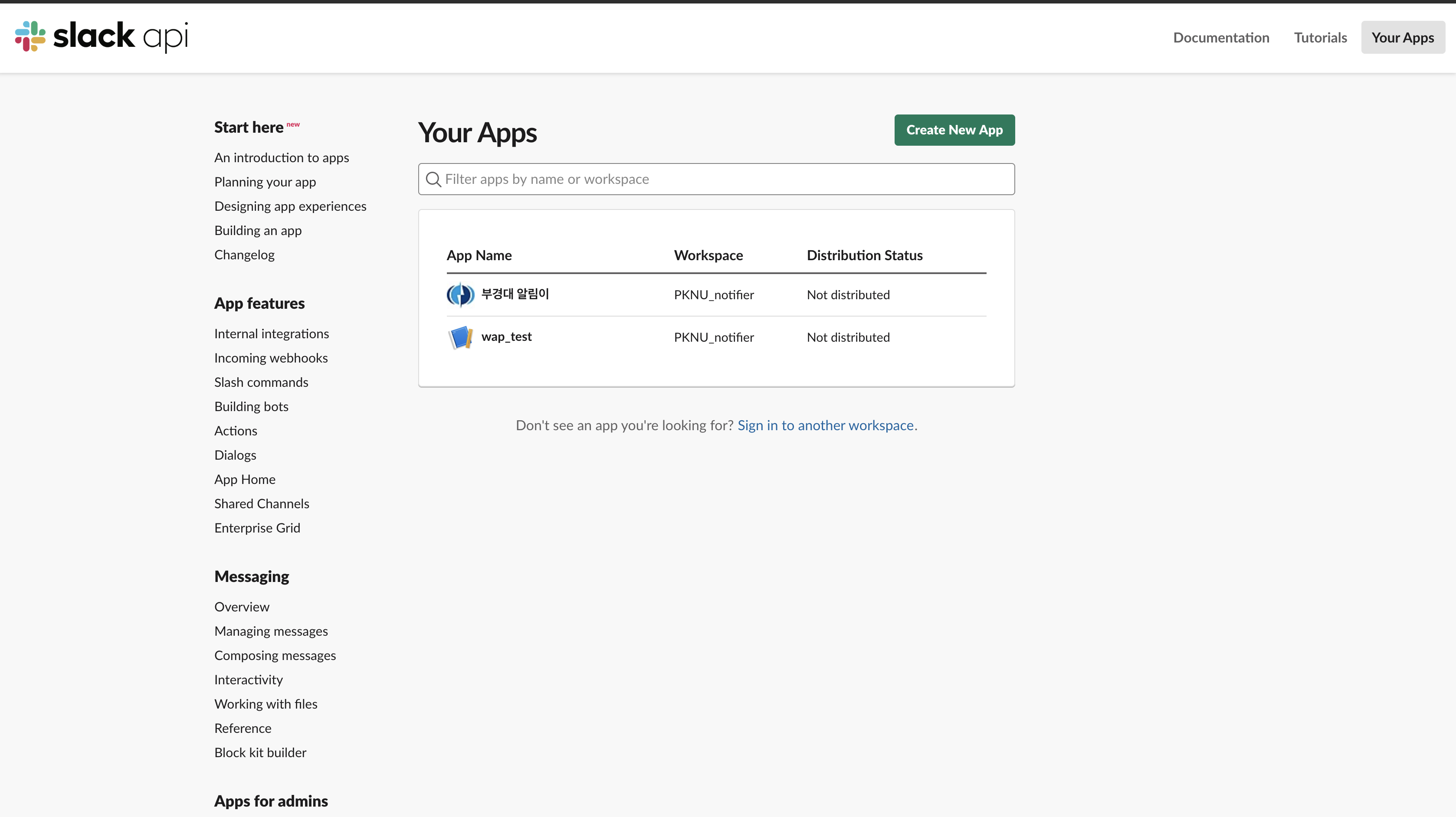The image size is (1456, 817).
Task: Click the magnifying glass in the filter field
Action: [x=433, y=179]
